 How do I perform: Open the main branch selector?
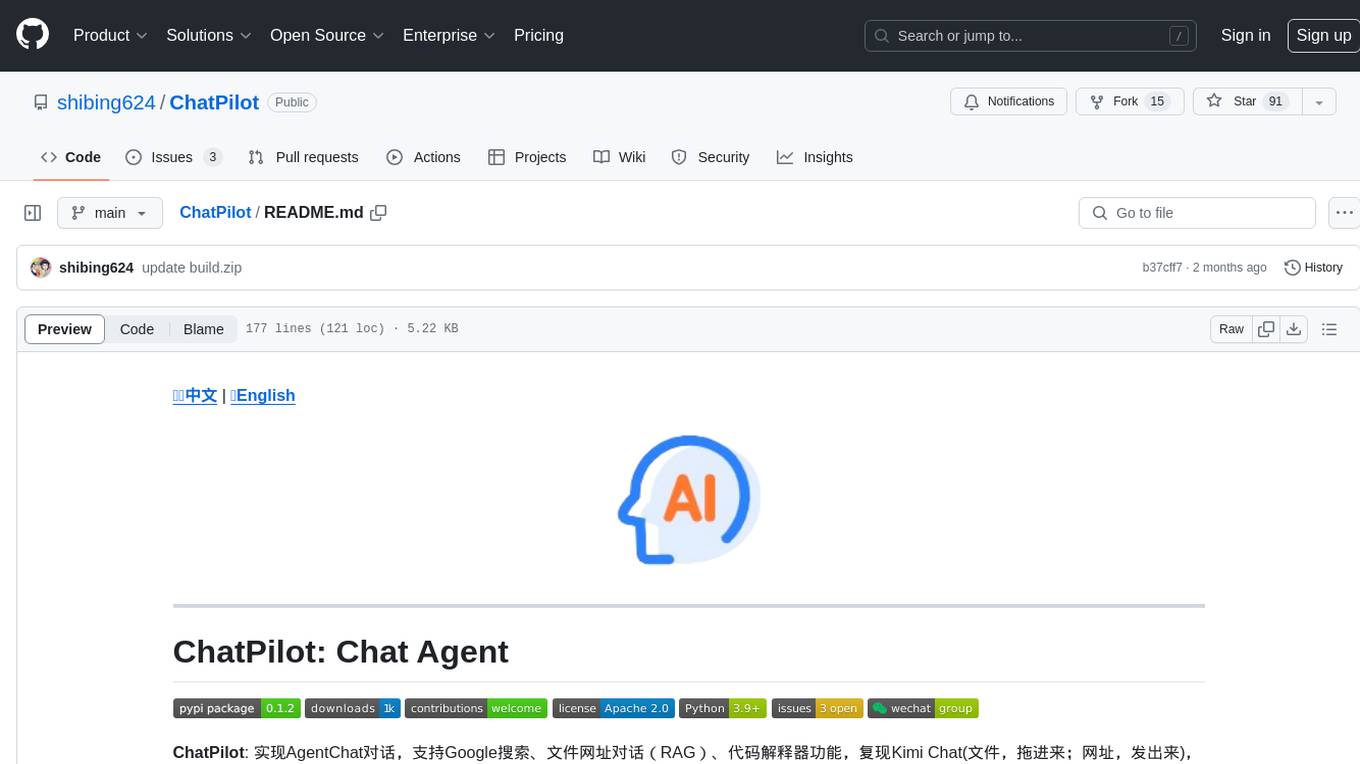tap(110, 213)
